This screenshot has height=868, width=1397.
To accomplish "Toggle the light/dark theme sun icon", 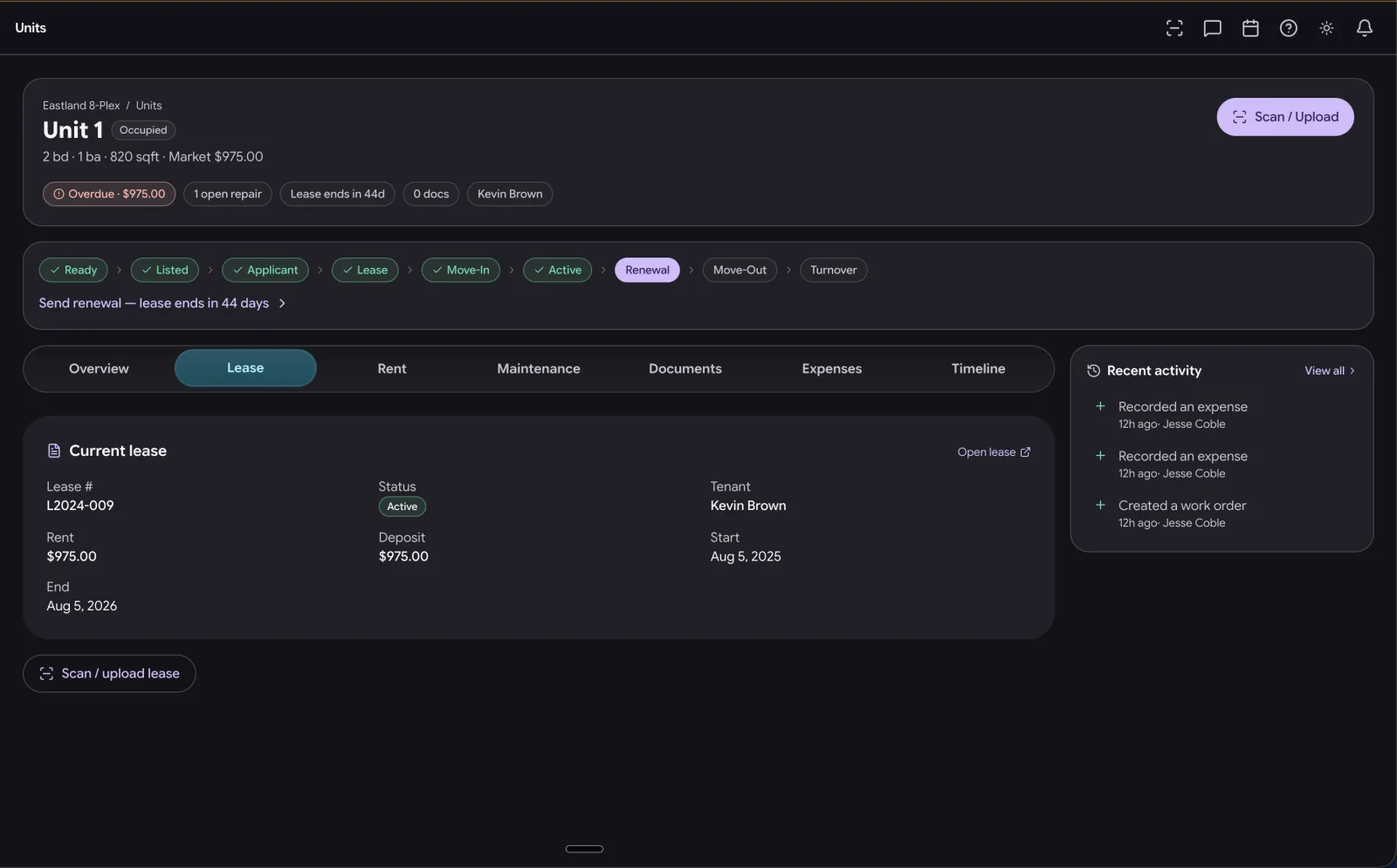I will [1326, 28].
